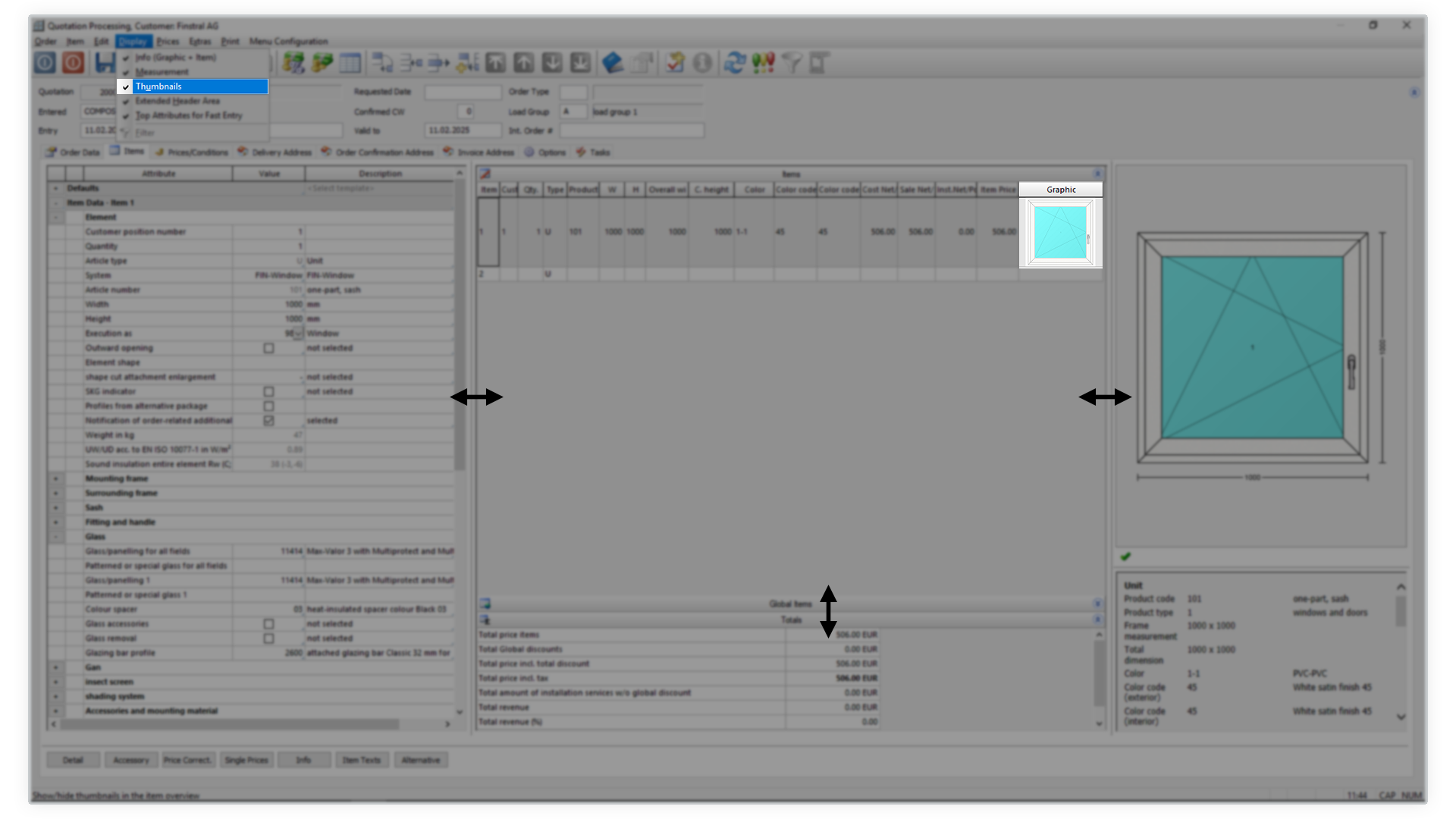Click the blue power-symbol toolbar icon
This screenshot has width=1456, height=819.
point(45,62)
